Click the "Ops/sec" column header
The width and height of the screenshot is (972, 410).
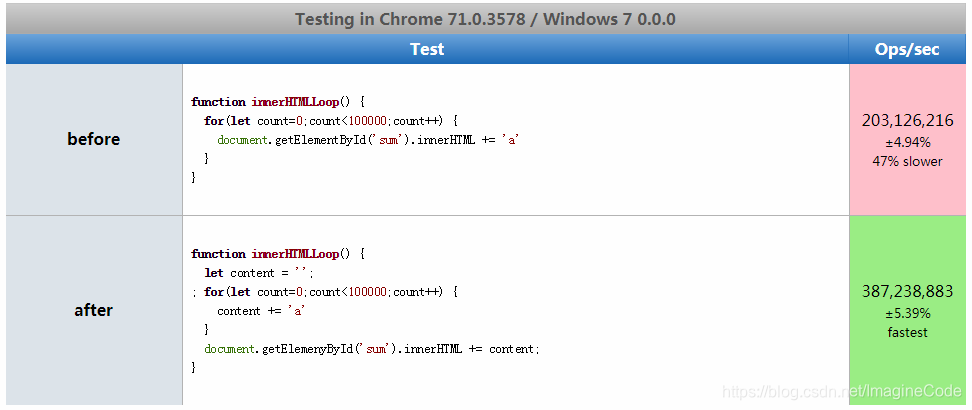click(907, 49)
